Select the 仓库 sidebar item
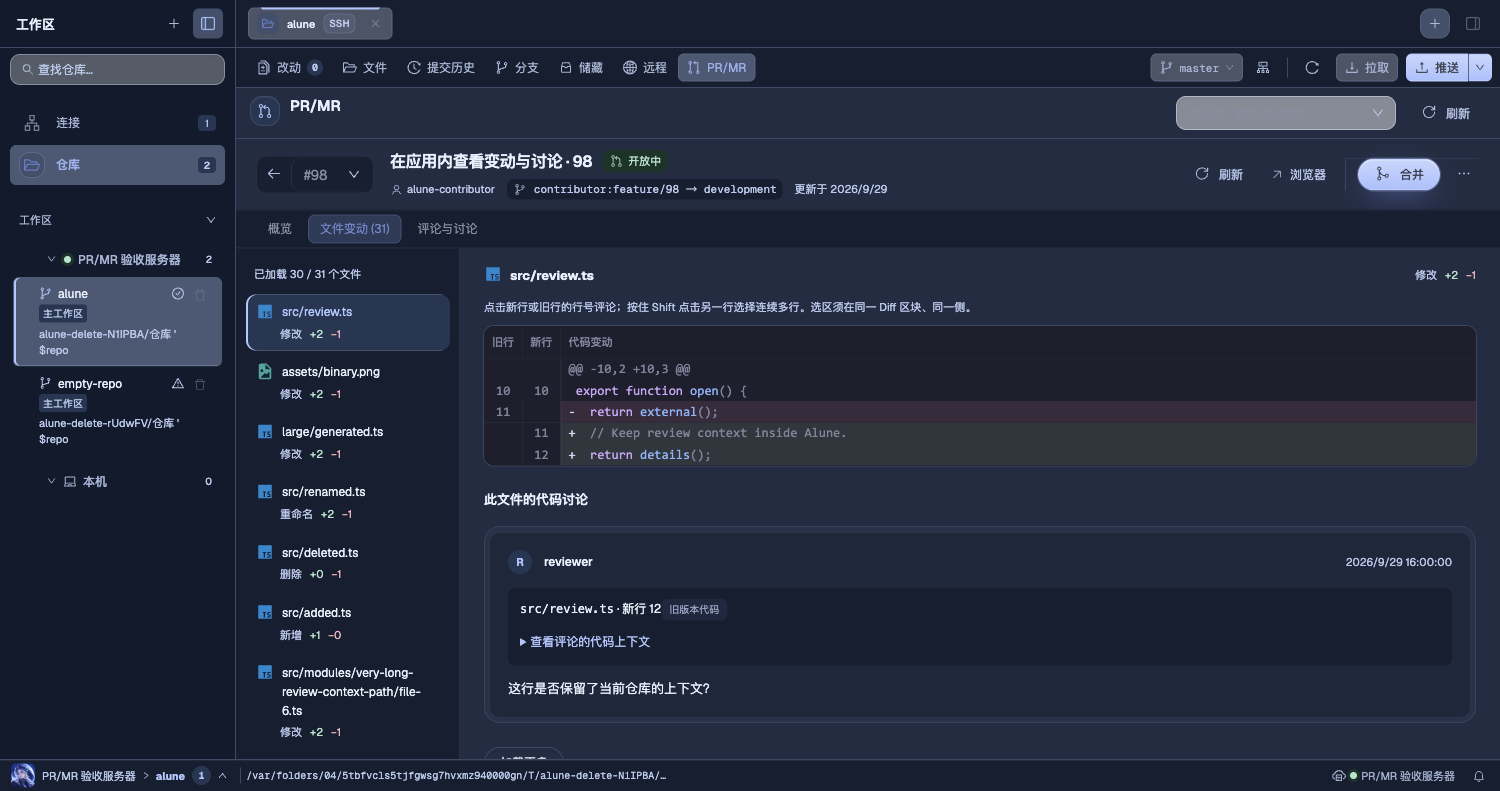This screenshot has height=791, width=1500. [x=118, y=165]
